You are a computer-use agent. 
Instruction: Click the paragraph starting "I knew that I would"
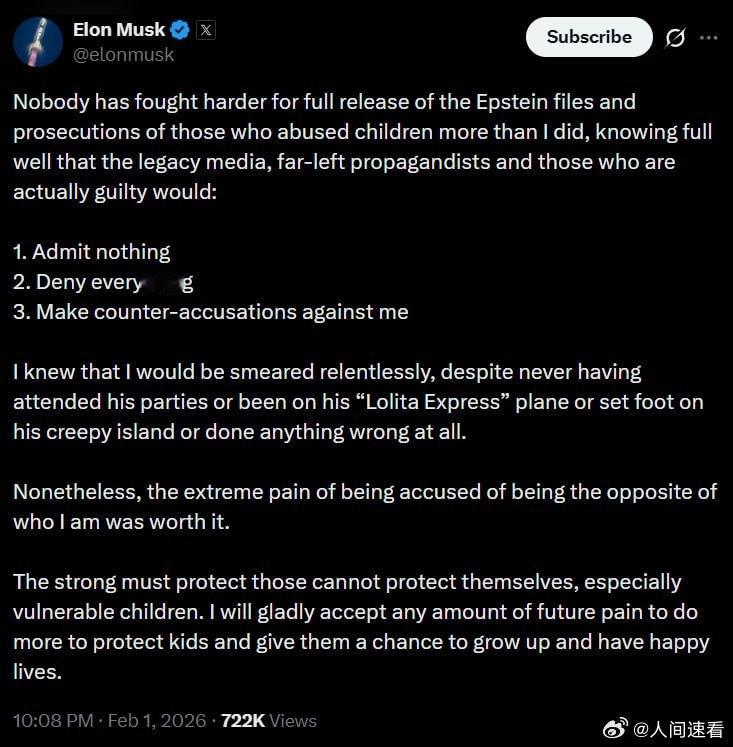pos(358,401)
